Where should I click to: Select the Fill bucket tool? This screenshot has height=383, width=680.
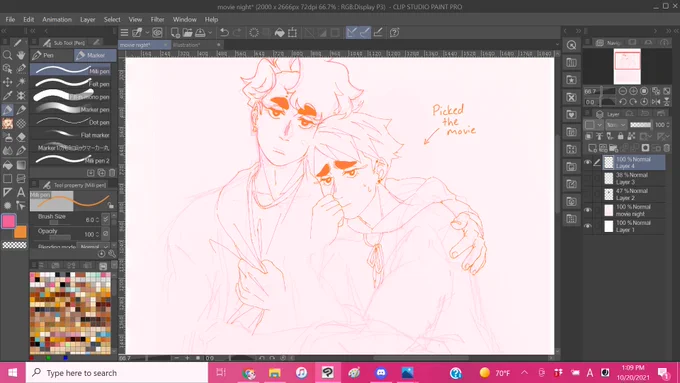pos(7,165)
